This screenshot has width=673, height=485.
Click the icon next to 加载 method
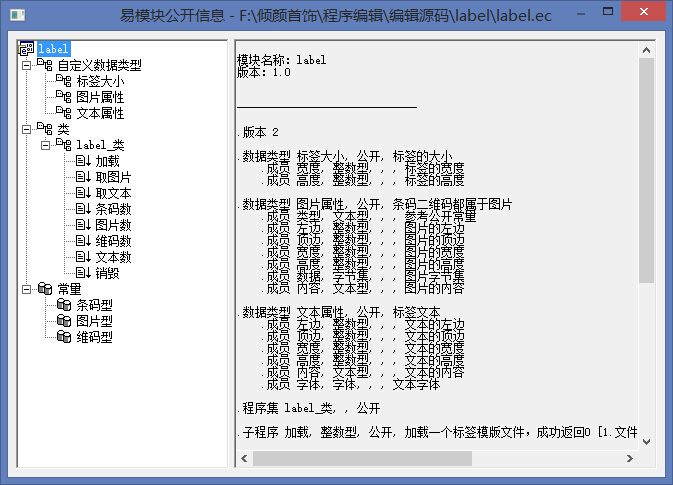(x=83, y=161)
